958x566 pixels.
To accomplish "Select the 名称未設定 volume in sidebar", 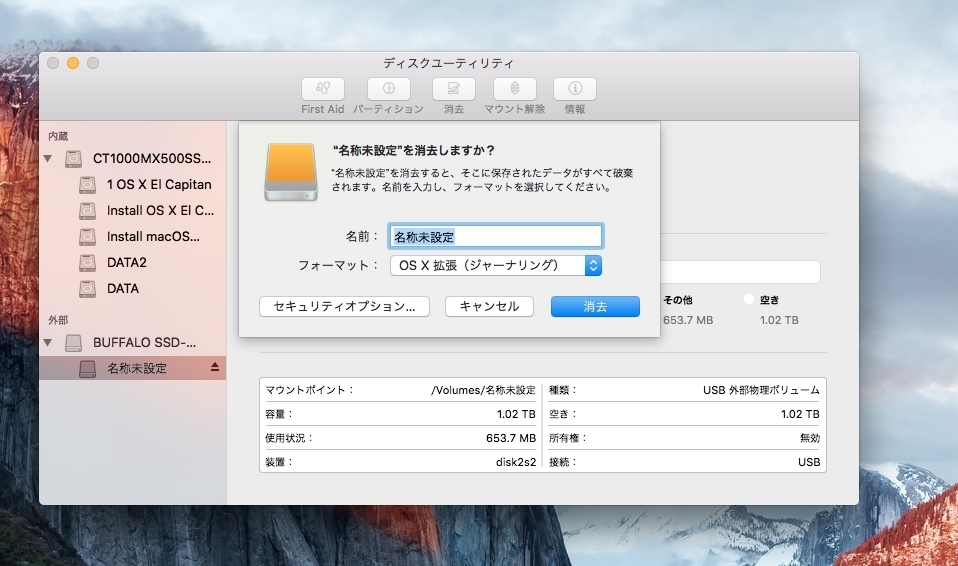I will click(x=136, y=368).
